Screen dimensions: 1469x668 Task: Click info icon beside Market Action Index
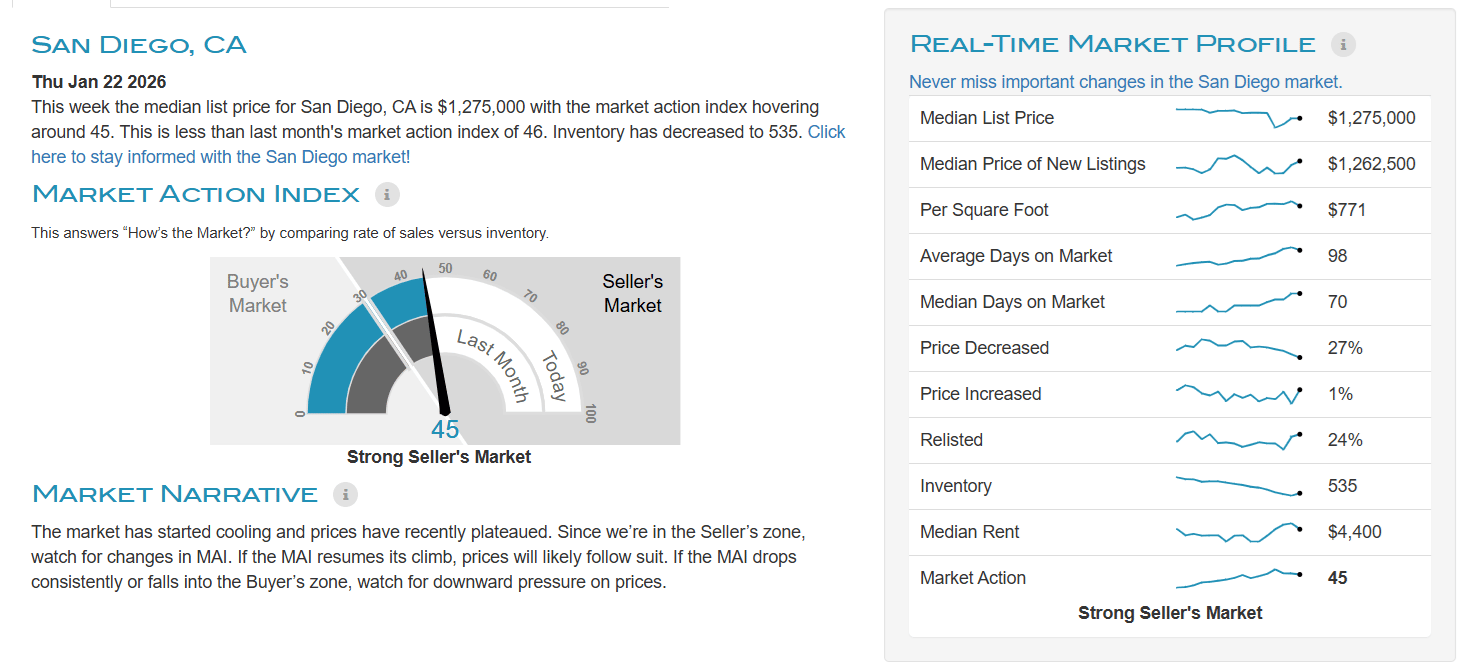click(387, 194)
